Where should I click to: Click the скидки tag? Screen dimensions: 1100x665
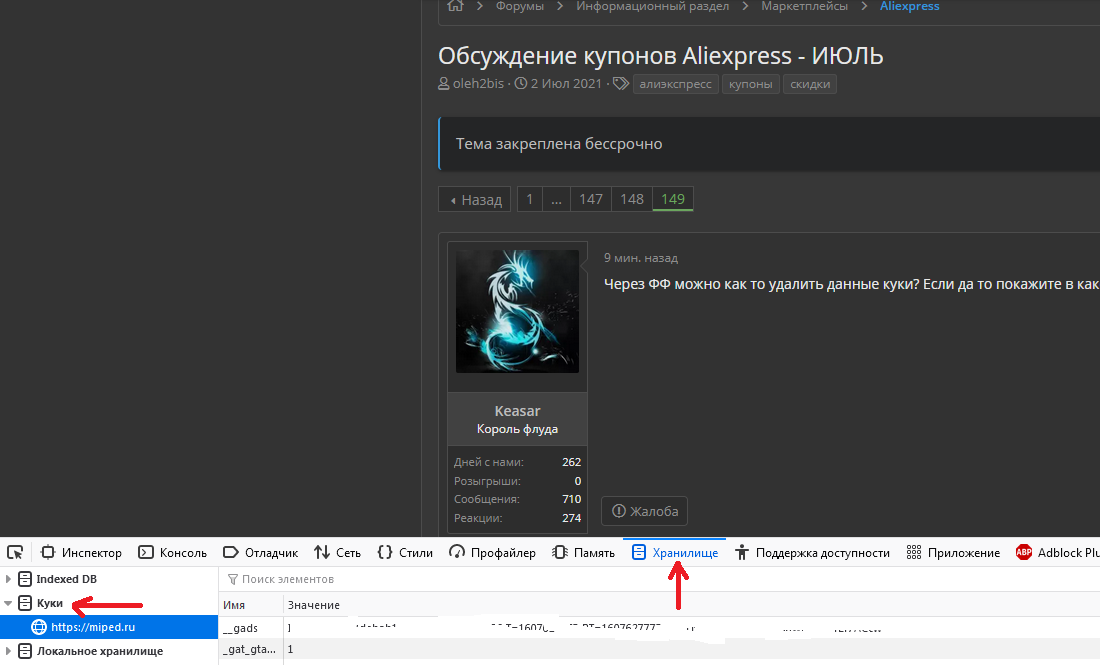(x=810, y=84)
